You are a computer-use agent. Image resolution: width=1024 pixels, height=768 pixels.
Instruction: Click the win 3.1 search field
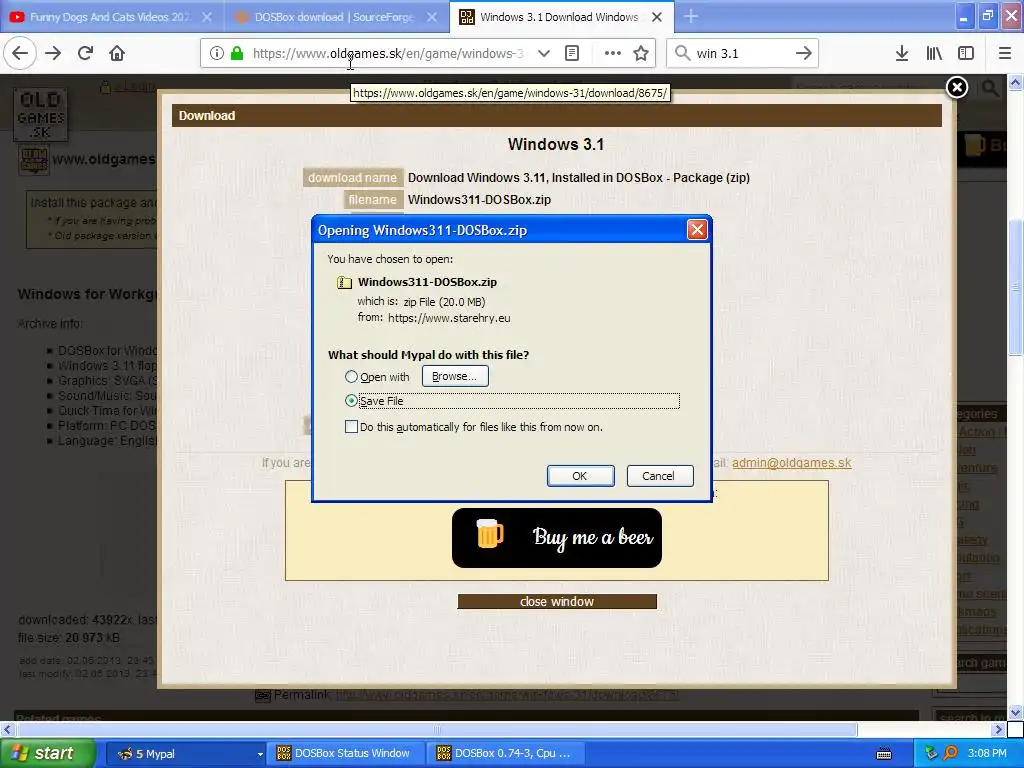pyautogui.click(x=741, y=53)
